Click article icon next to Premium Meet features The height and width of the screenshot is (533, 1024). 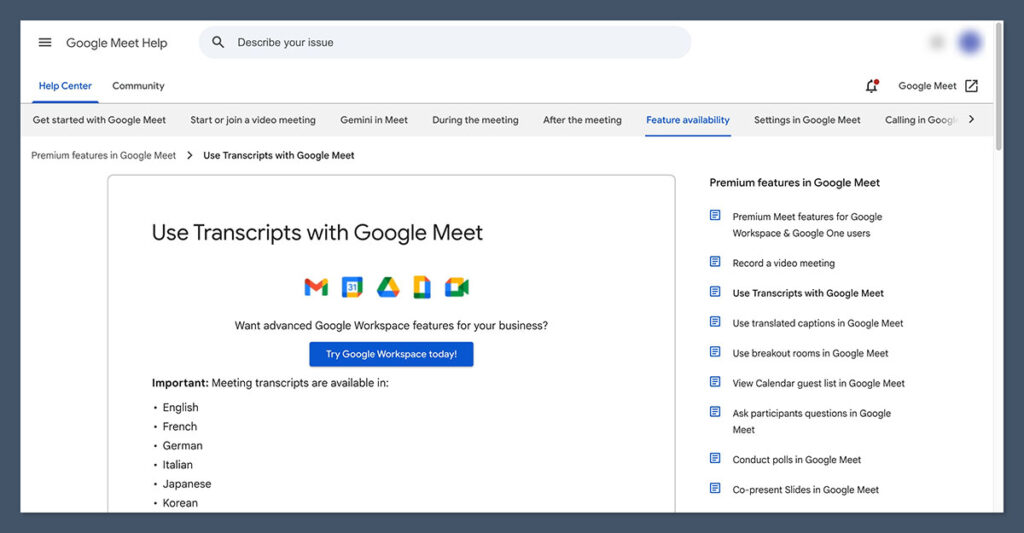click(x=715, y=216)
